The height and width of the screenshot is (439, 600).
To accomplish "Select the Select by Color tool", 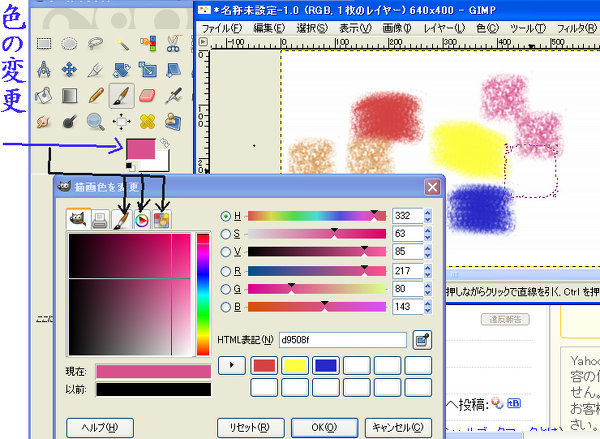I will coord(148,43).
